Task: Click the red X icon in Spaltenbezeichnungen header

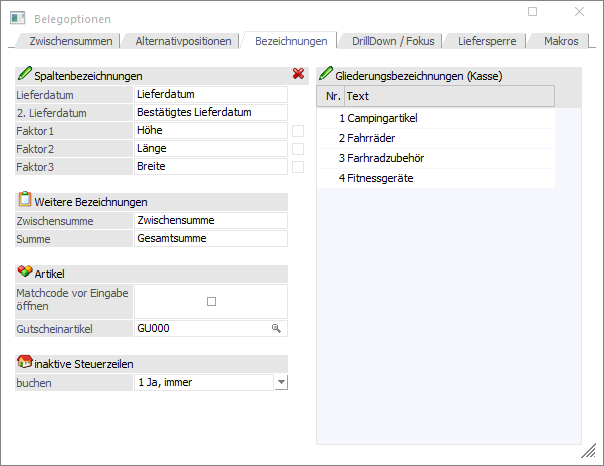Action: [x=298, y=74]
